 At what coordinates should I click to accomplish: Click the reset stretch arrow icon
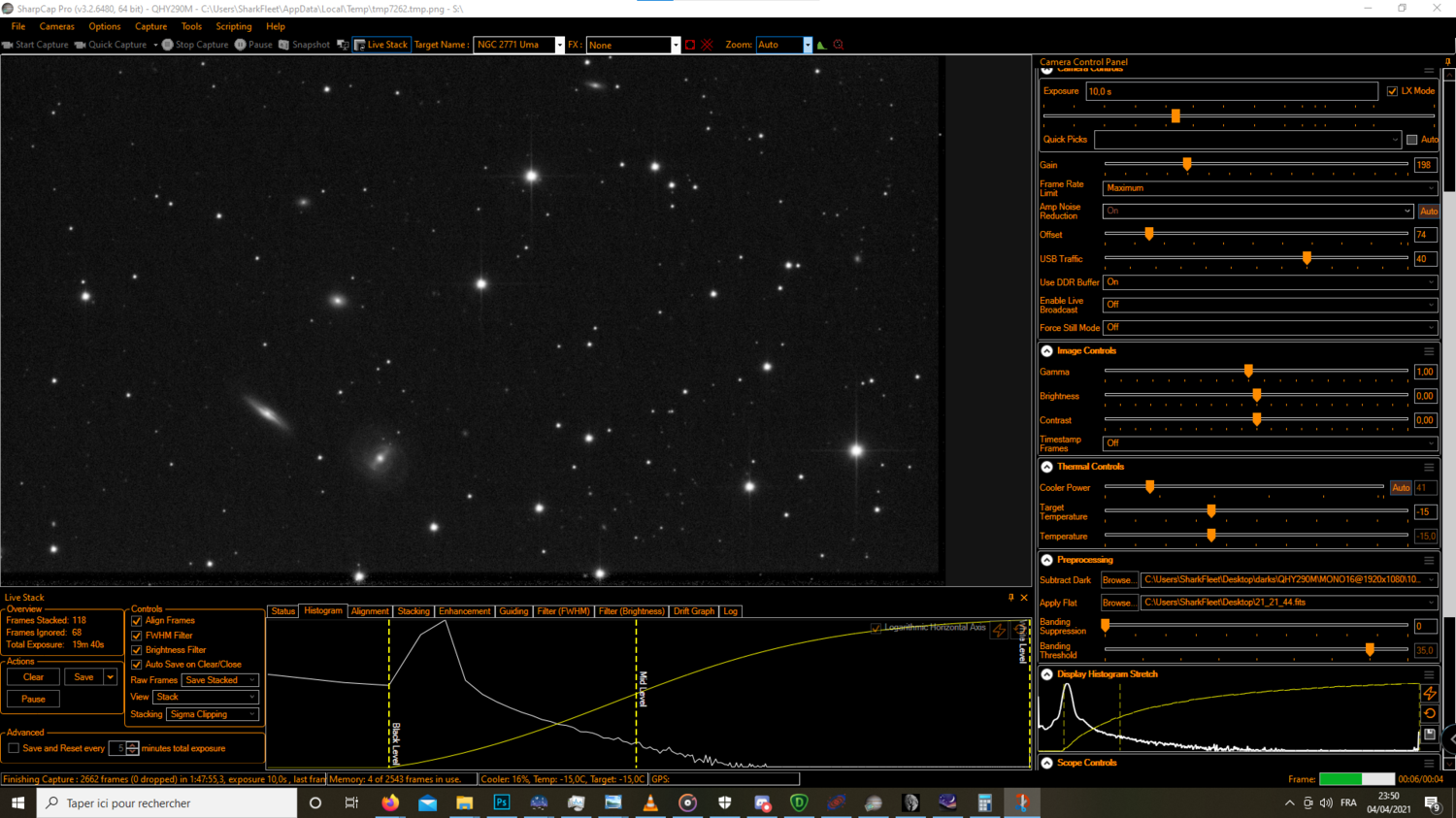(x=1430, y=713)
